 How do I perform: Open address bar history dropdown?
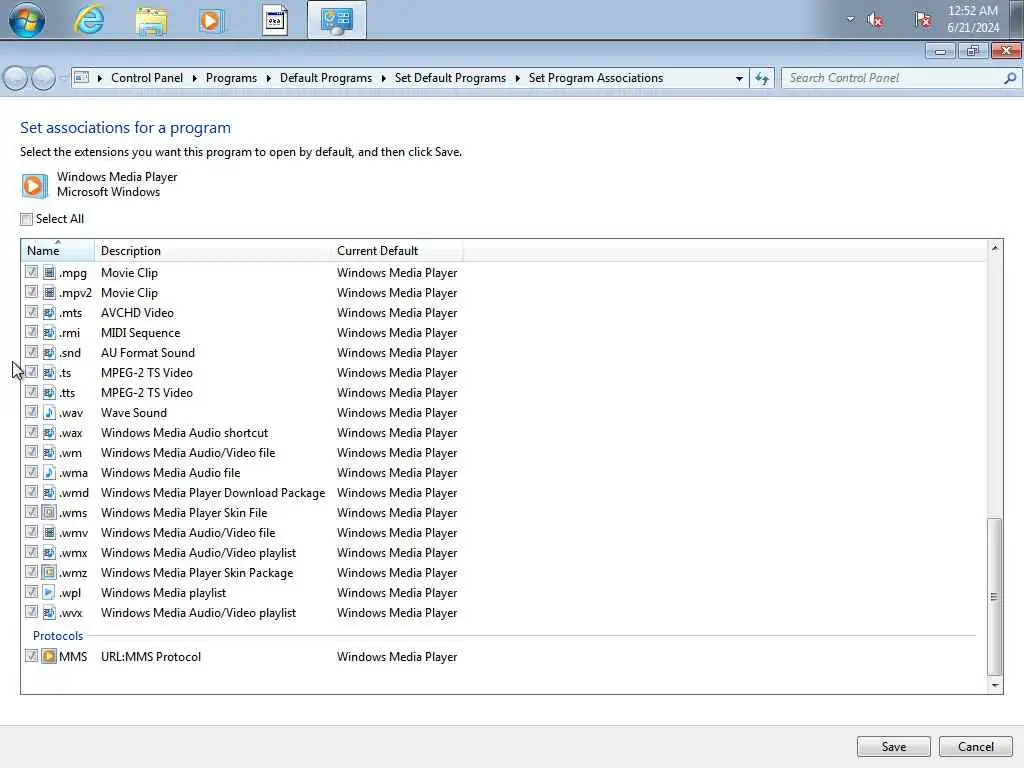pos(739,78)
